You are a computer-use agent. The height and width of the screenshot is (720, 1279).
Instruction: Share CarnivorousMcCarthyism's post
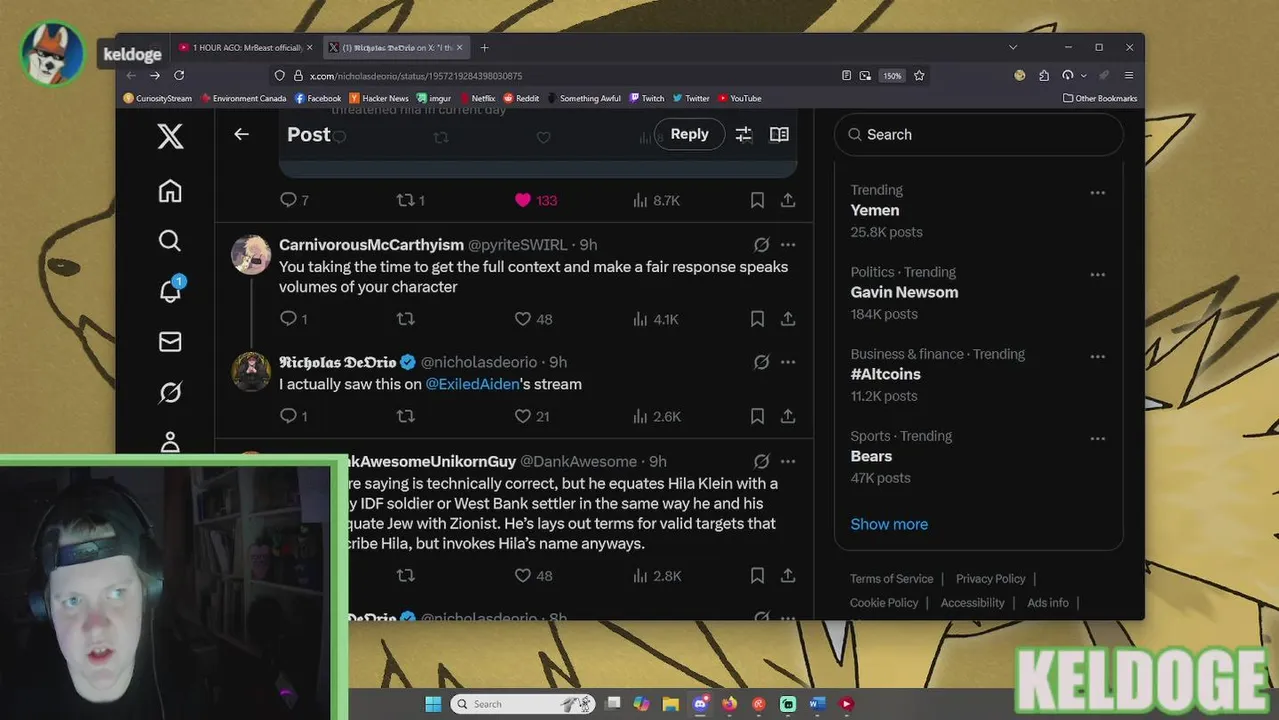pyautogui.click(x=788, y=319)
